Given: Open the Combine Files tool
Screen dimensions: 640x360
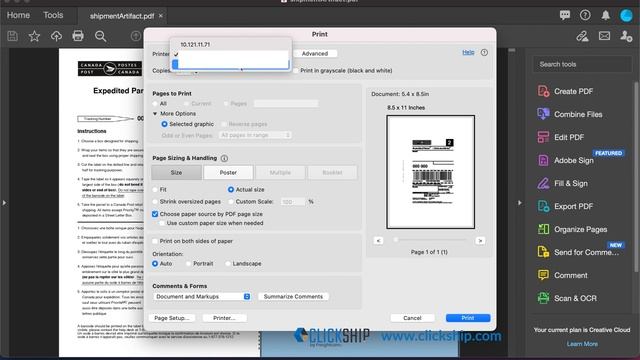Looking at the screenshot, I should [x=570, y=114].
